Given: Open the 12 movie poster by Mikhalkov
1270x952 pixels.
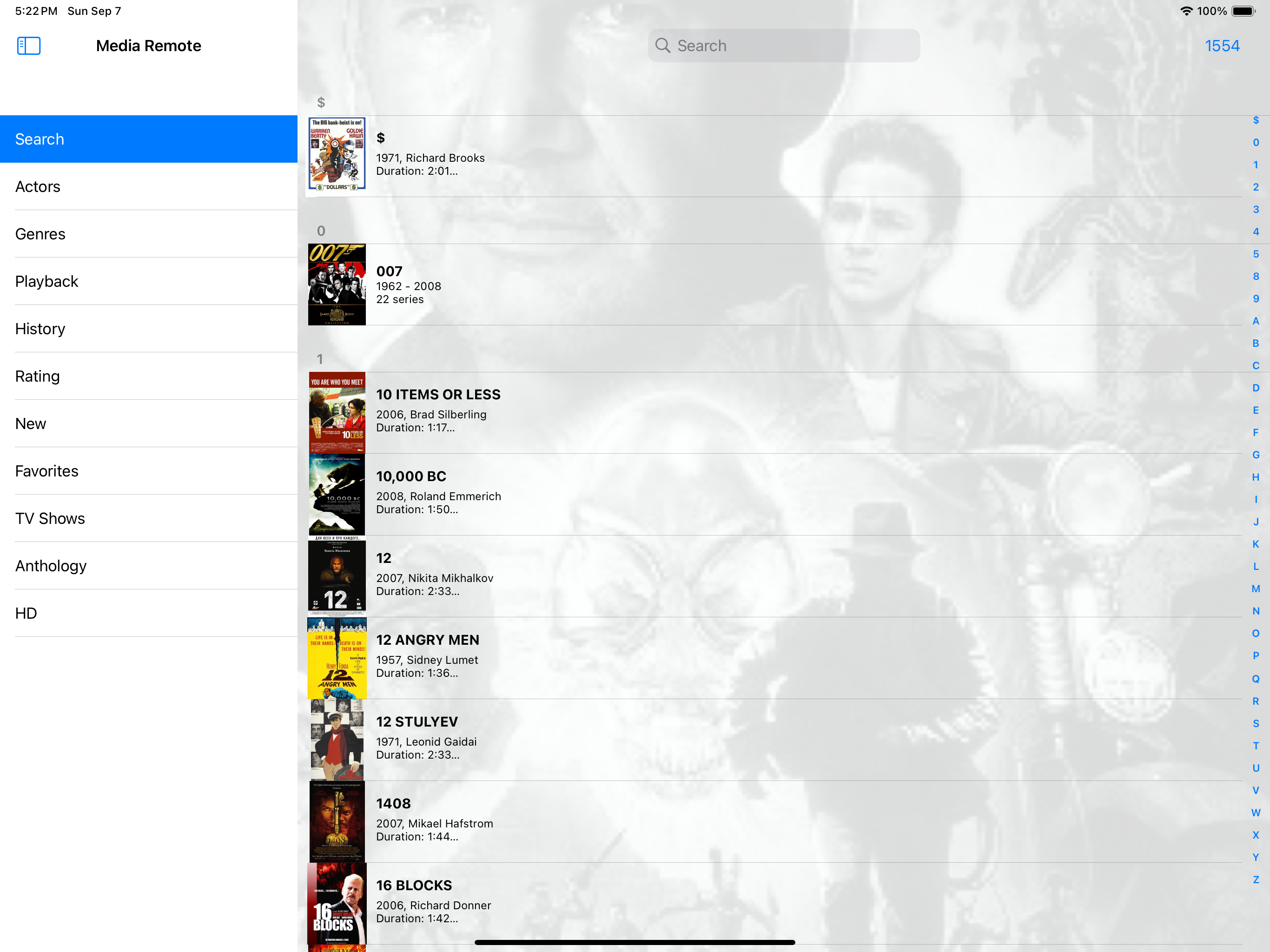Looking at the screenshot, I should click(337, 576).
